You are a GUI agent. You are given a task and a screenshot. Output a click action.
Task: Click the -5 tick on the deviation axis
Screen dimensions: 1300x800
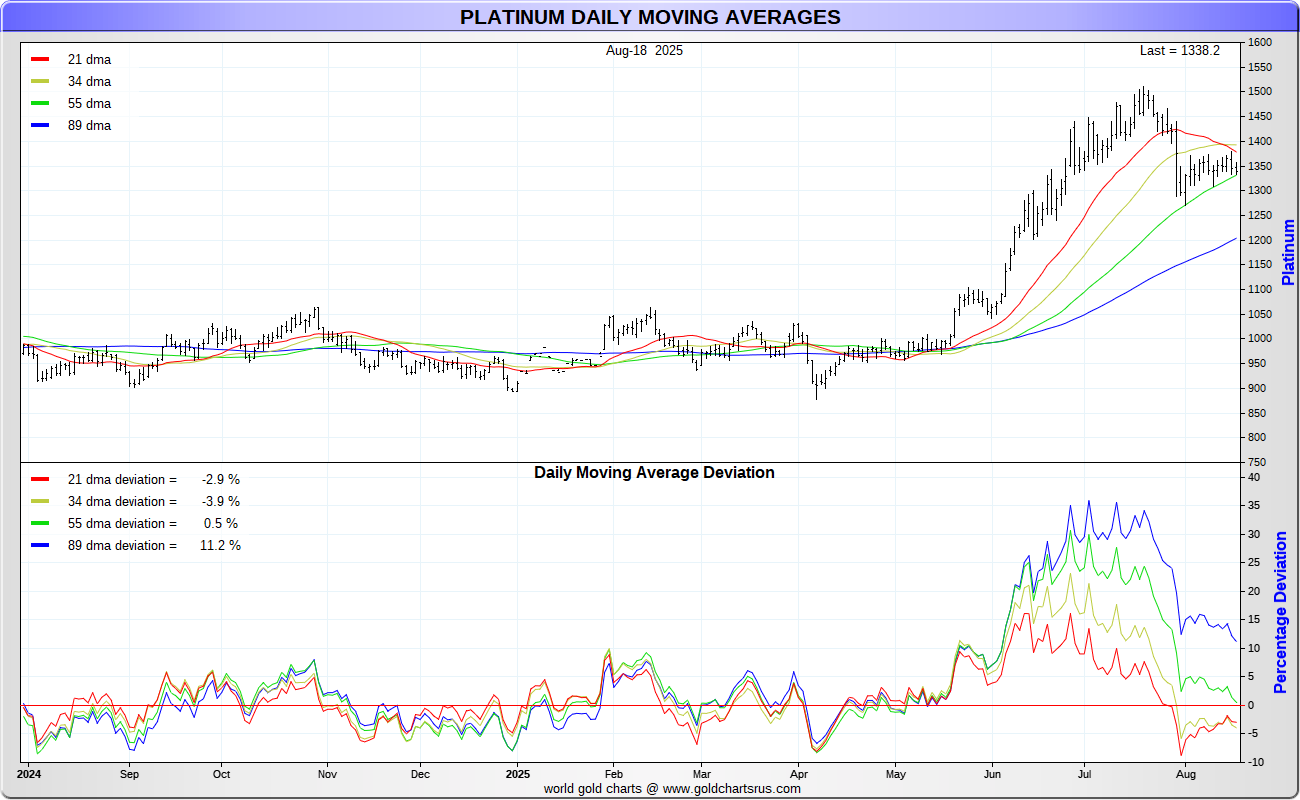(1252, 734)
